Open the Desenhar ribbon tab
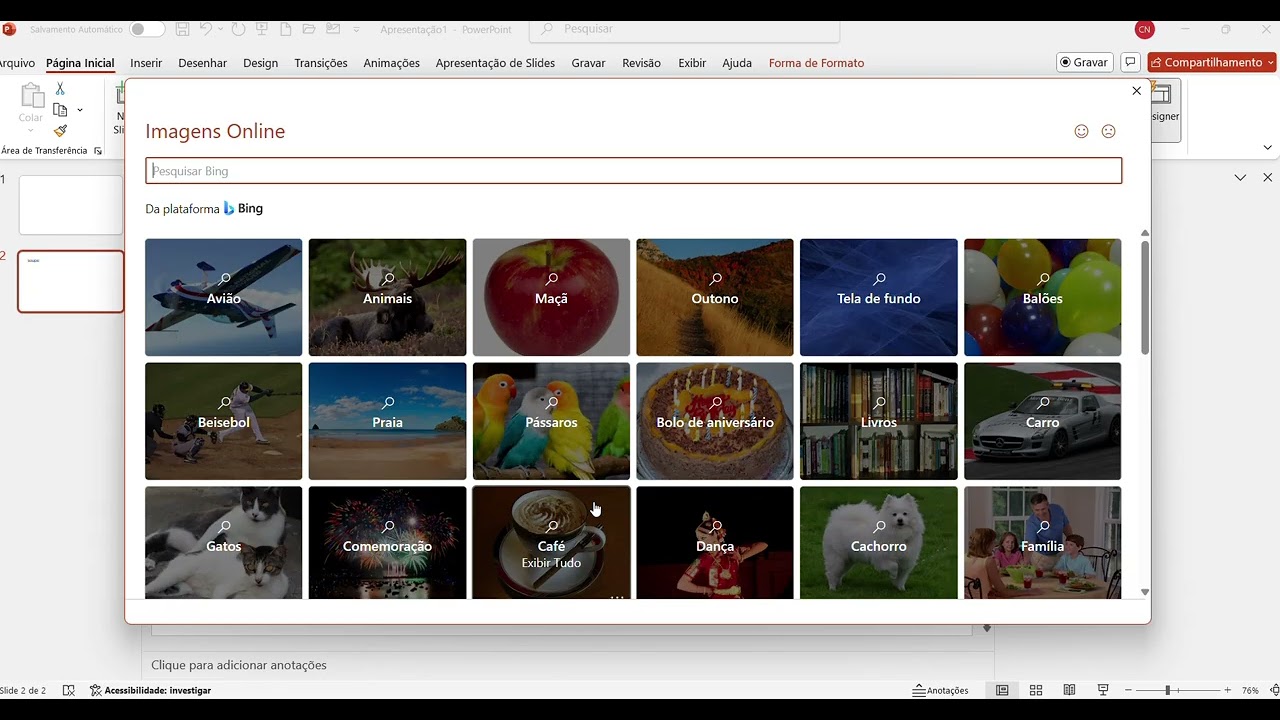This screenshot has width=1280, height=720. 203,63
